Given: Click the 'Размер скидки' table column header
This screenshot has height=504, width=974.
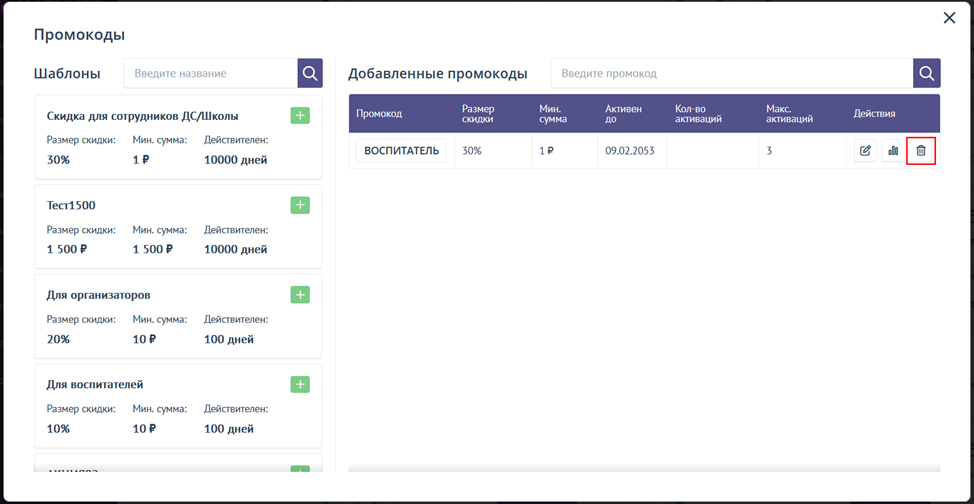Looking at the screenshot, I should click(478, 114).
